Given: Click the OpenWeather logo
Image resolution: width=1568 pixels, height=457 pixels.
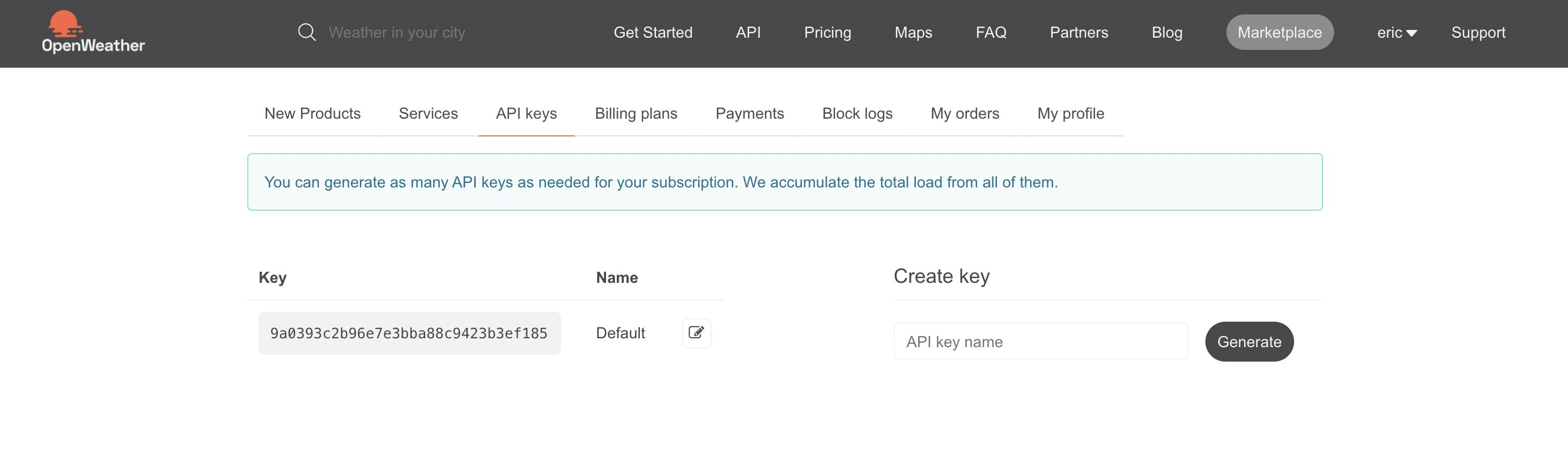Looking at the screenshot, I should click(93, 32).
